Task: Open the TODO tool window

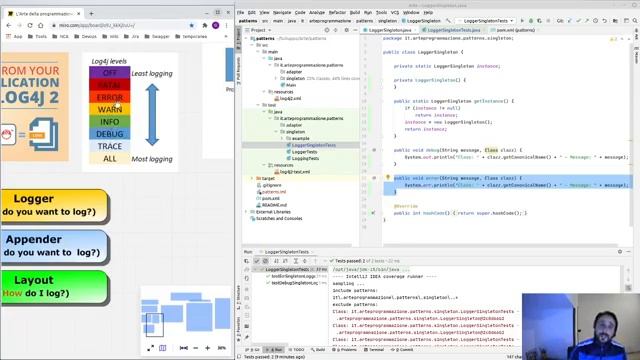Action: tap(296, 350)
